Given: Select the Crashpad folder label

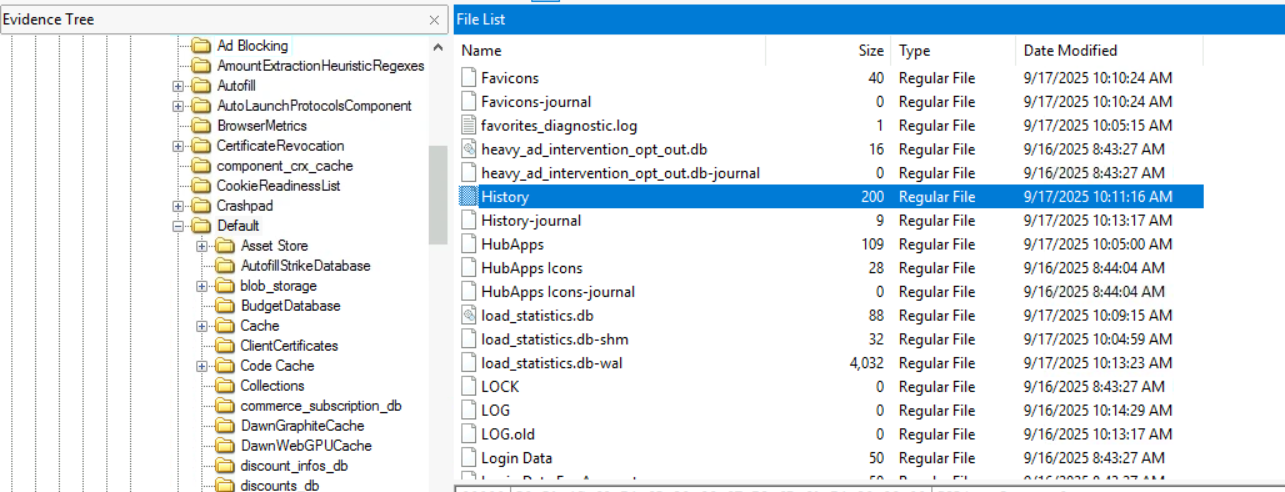Looking at the screenshot, I should point(245,206).
